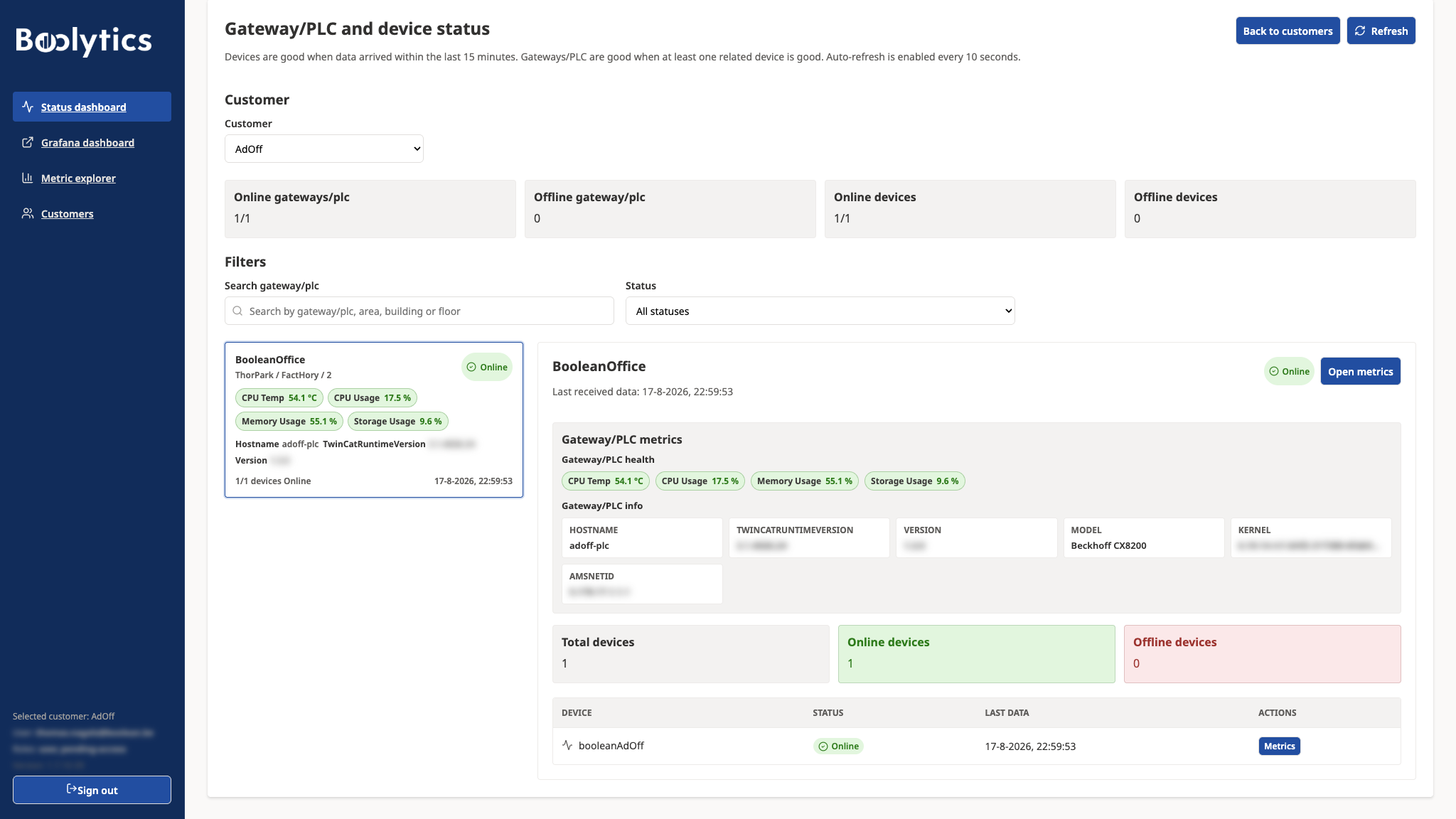
Task: Click the ThorPark / FactHory / 2 location
Action: click(x=283, y=375)
